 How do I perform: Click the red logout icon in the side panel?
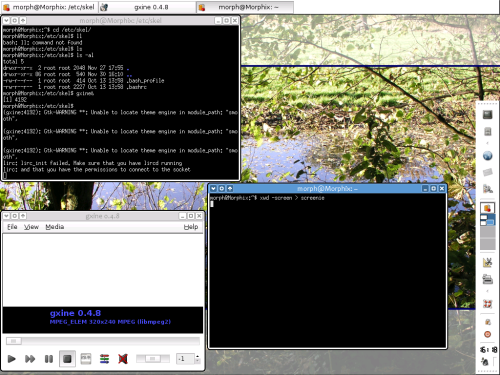click(487, 334)
